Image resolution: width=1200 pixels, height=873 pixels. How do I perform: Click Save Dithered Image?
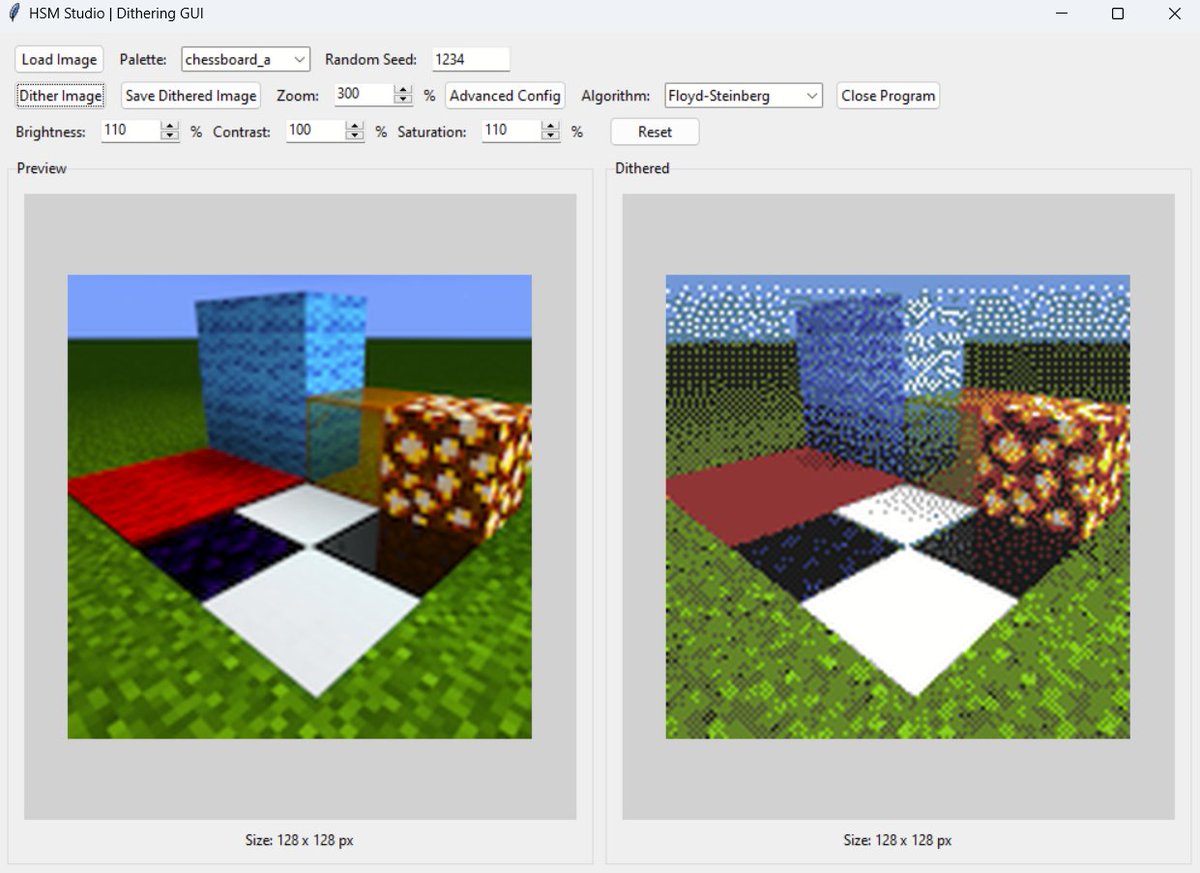191,96
